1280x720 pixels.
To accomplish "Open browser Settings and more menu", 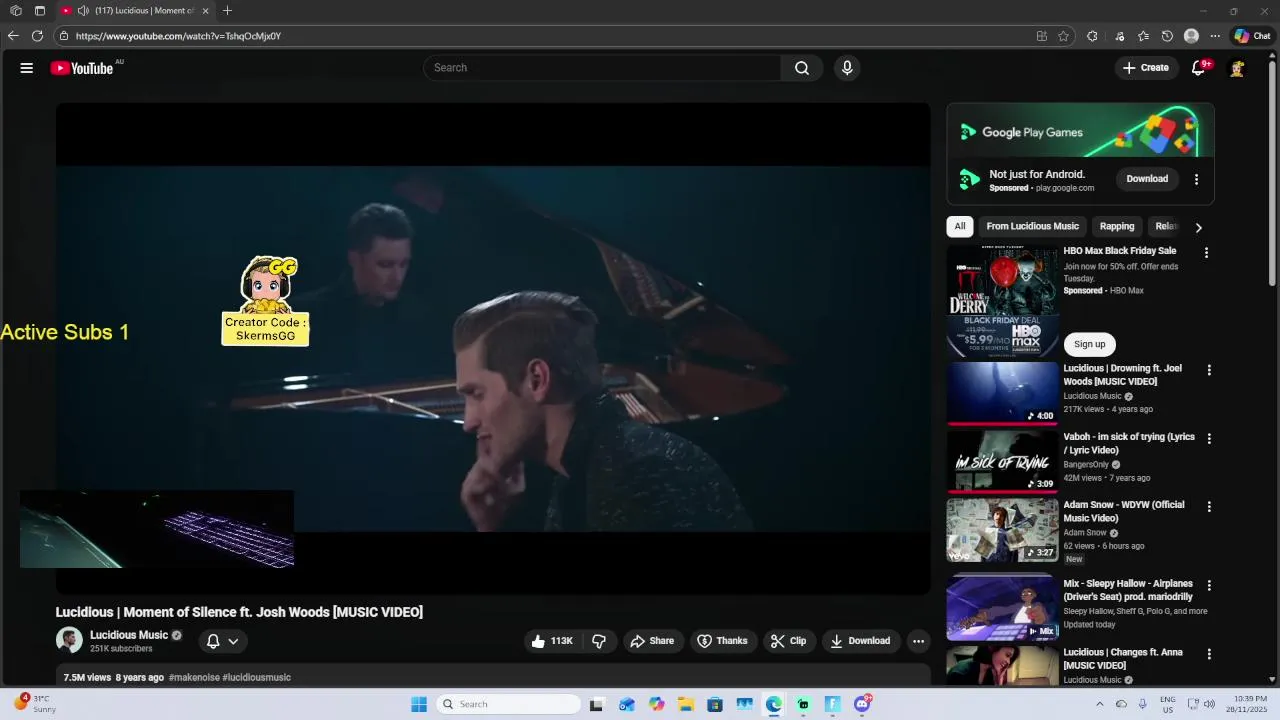I will coord(1215,36).
